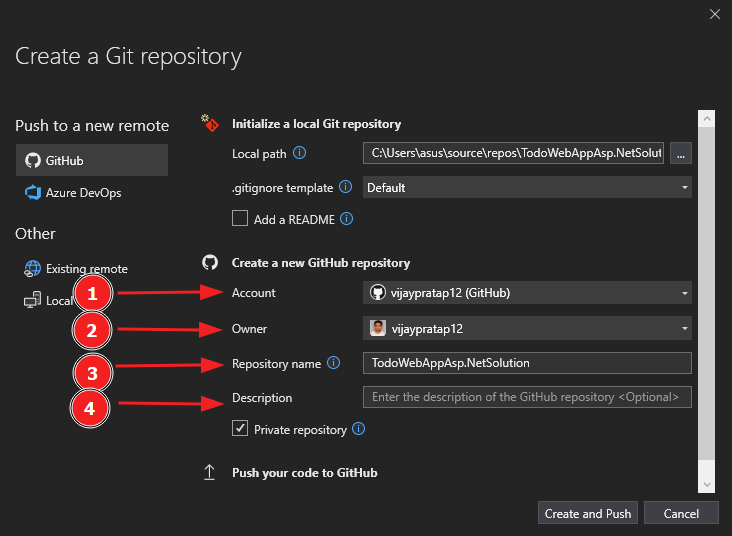The width and height of the screenshot is (732, 536).
Task: Click the .gitignore template info icon
Action: tap(345, 187)
